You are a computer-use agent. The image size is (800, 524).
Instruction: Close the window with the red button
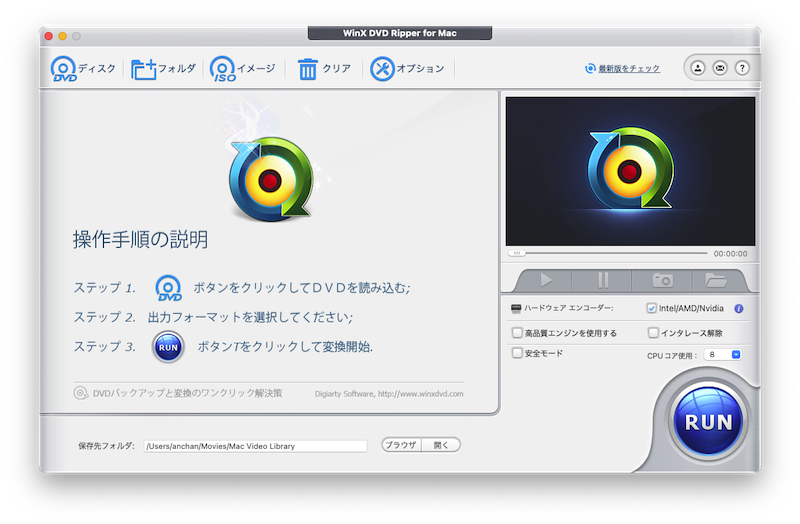click(49, 36)
